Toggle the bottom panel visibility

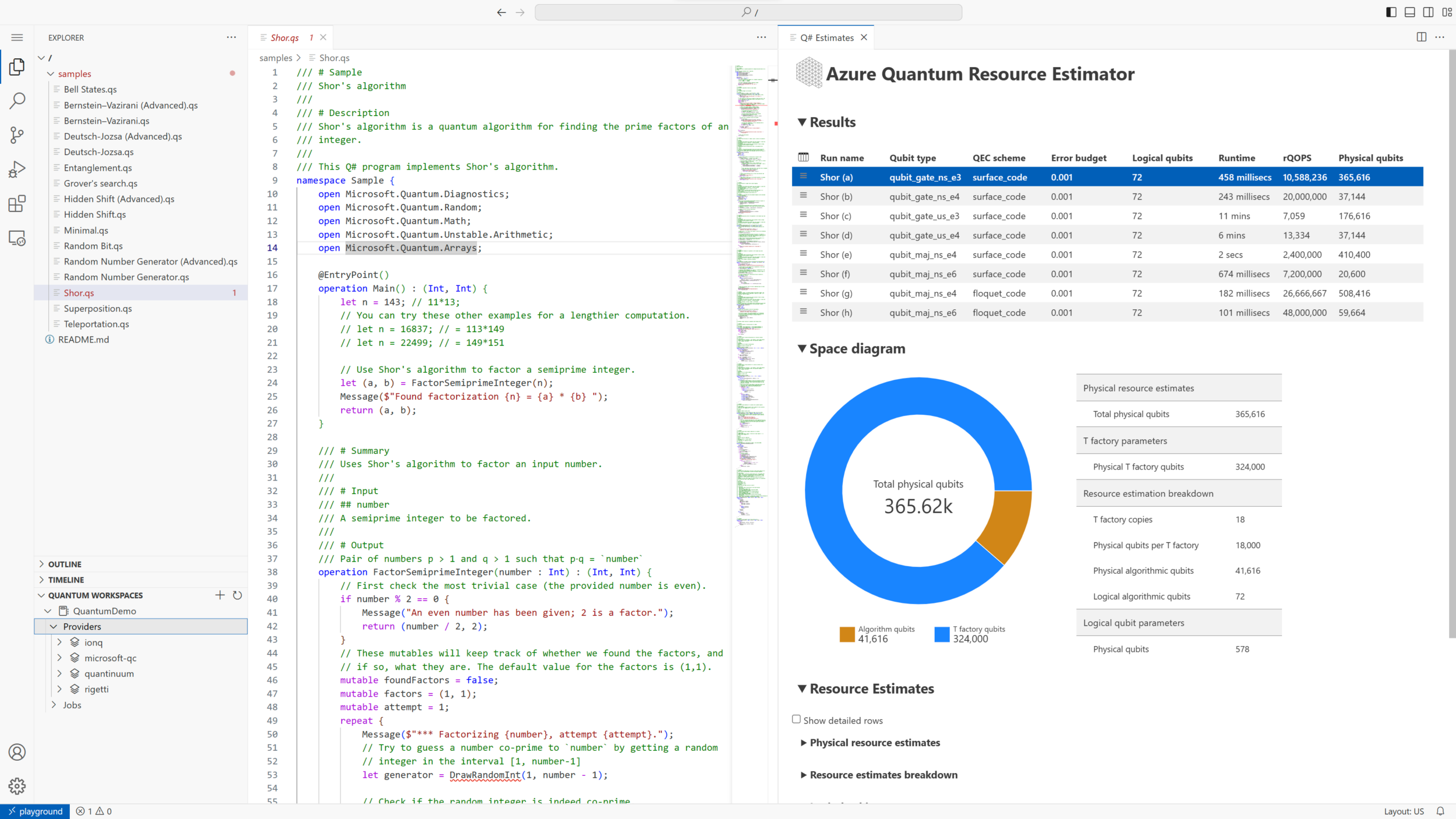tap(1409, 12)
